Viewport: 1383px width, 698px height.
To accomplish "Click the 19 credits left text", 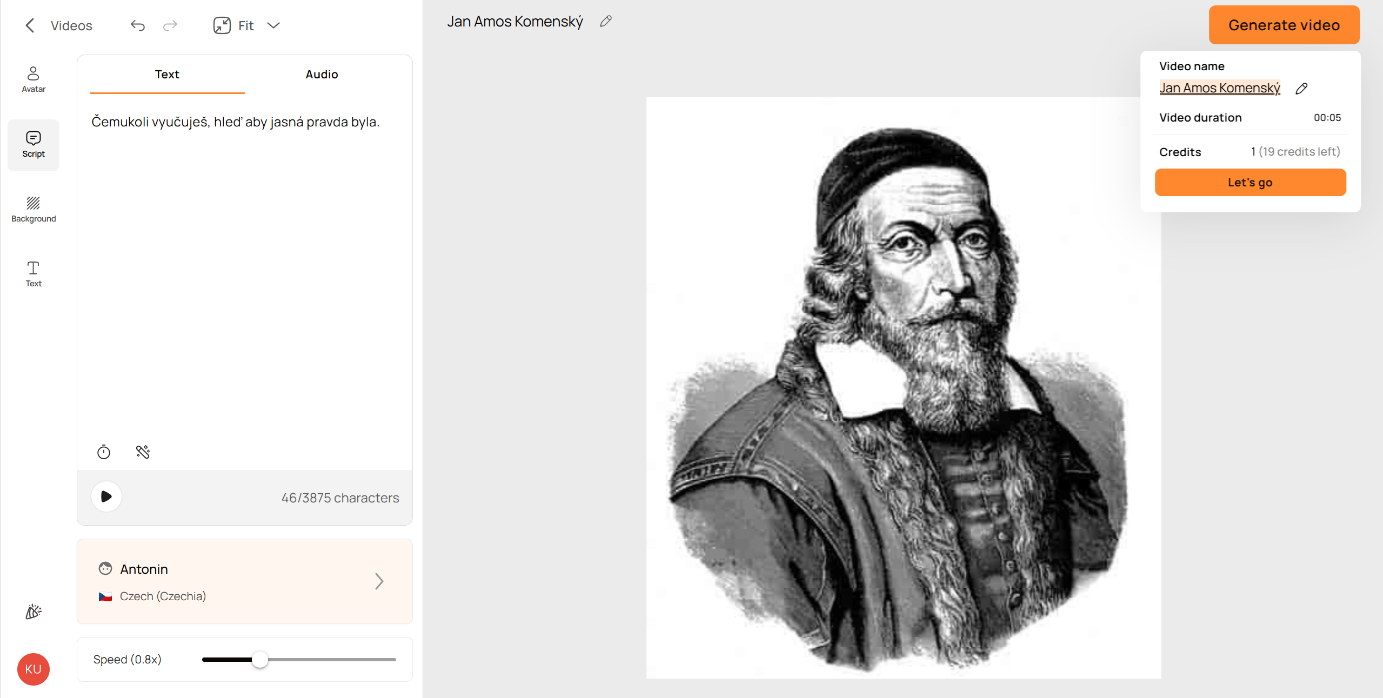I will pos(1299,152).
